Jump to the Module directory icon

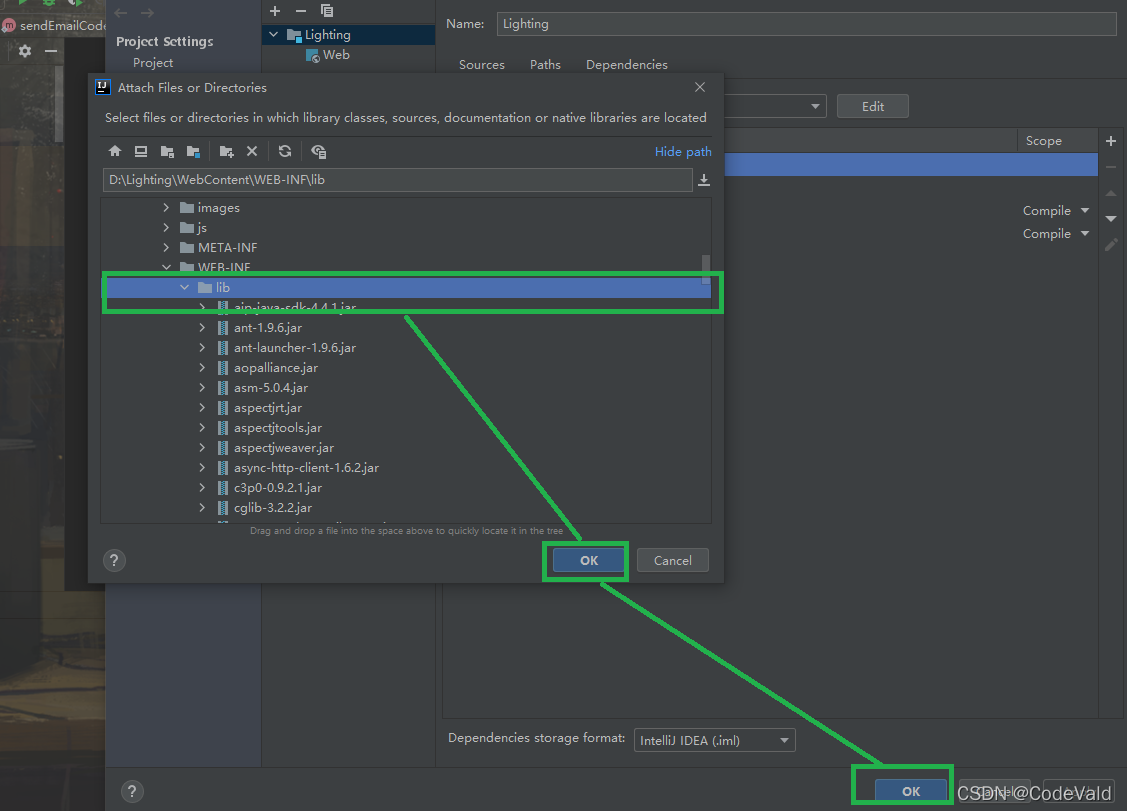[193, 151]
